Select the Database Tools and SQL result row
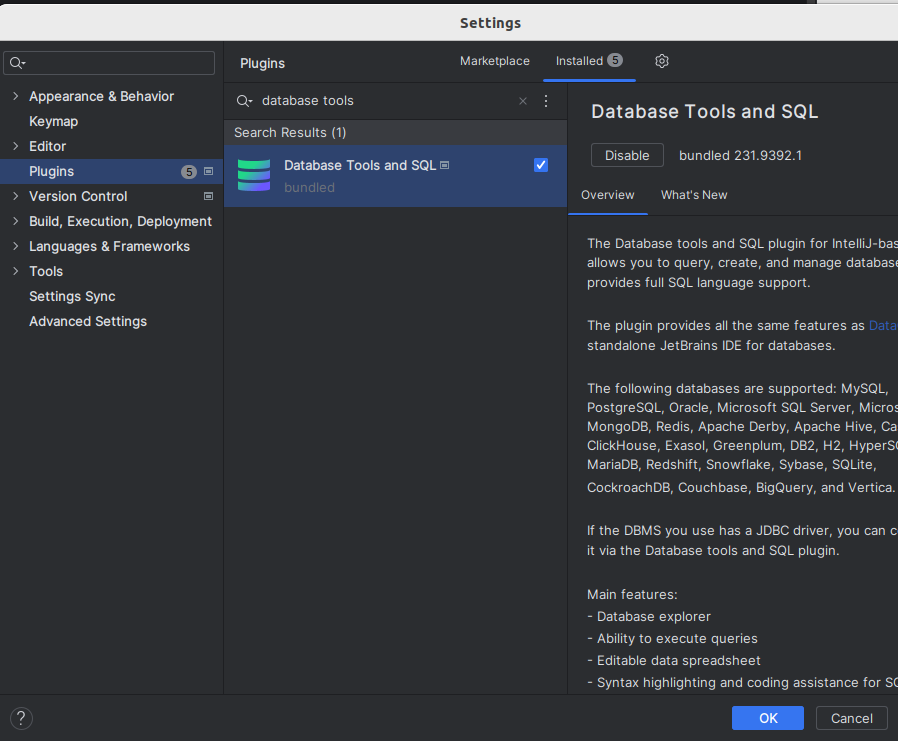 click(395, 176)
